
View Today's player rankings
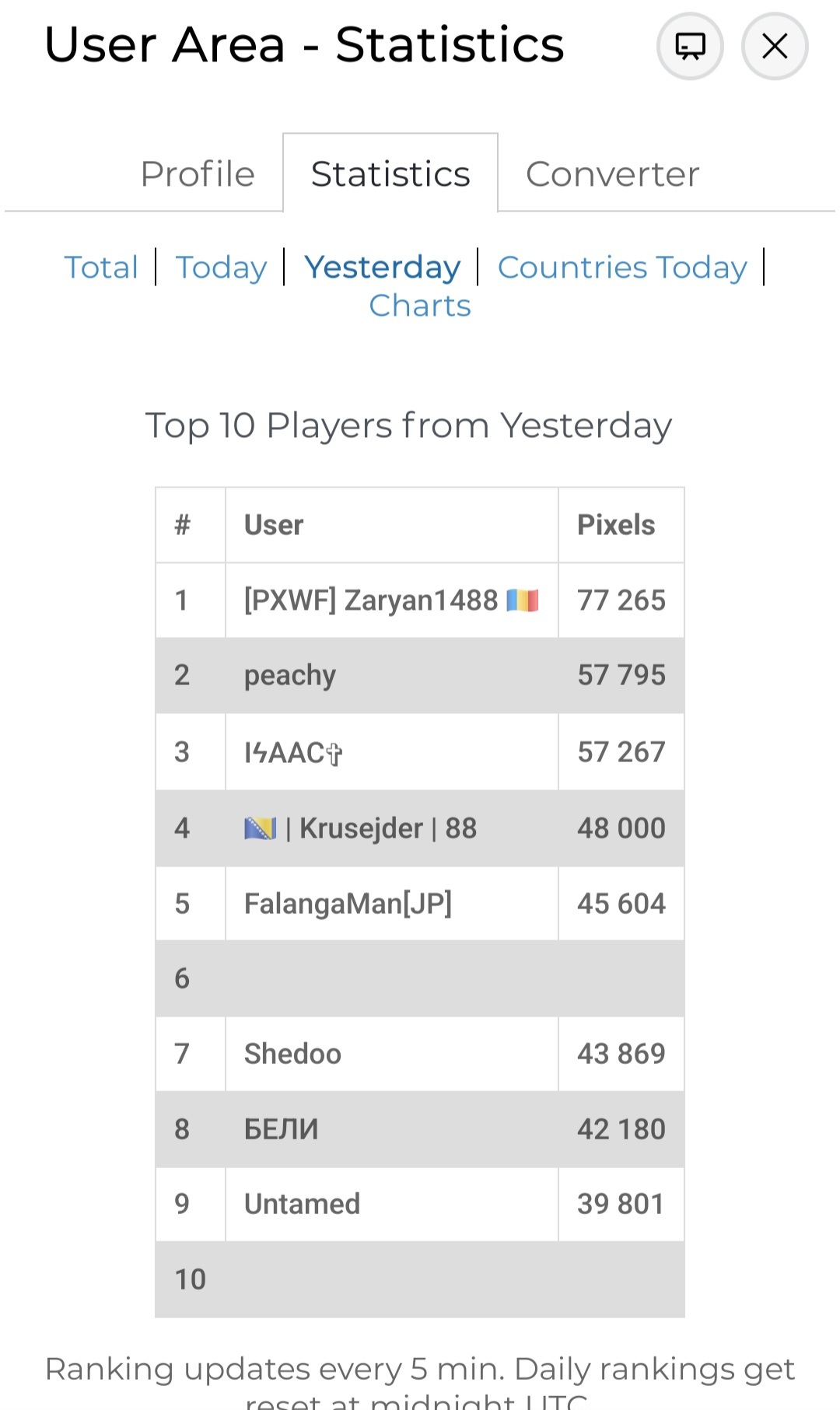point(221,268)
